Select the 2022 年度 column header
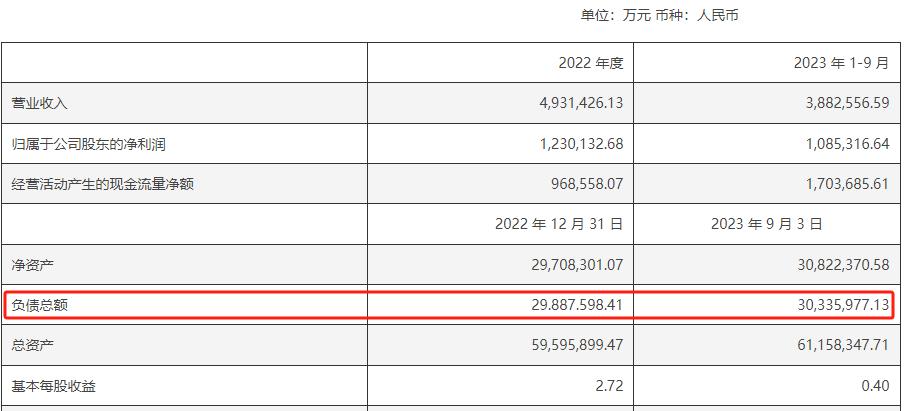The width and height of the screenshot is (905, 411). 590,63
